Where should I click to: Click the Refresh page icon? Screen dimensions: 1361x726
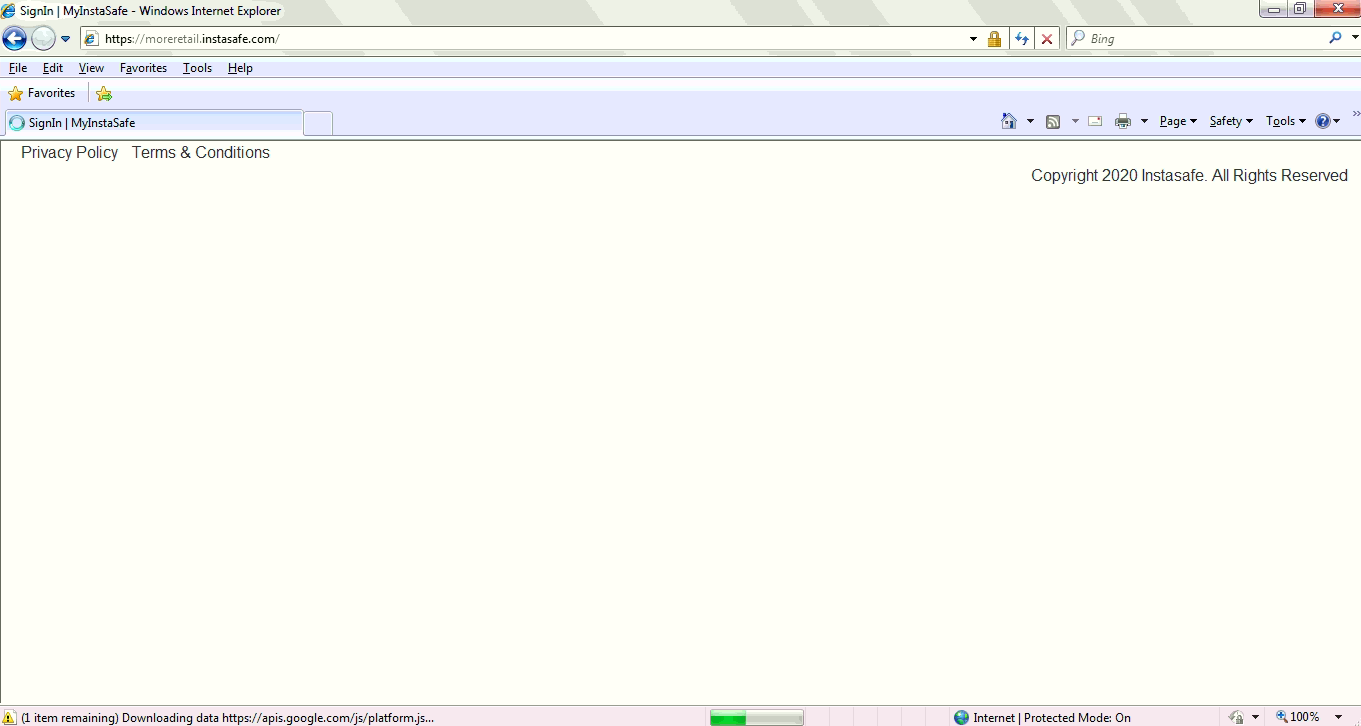[1022, 39]
